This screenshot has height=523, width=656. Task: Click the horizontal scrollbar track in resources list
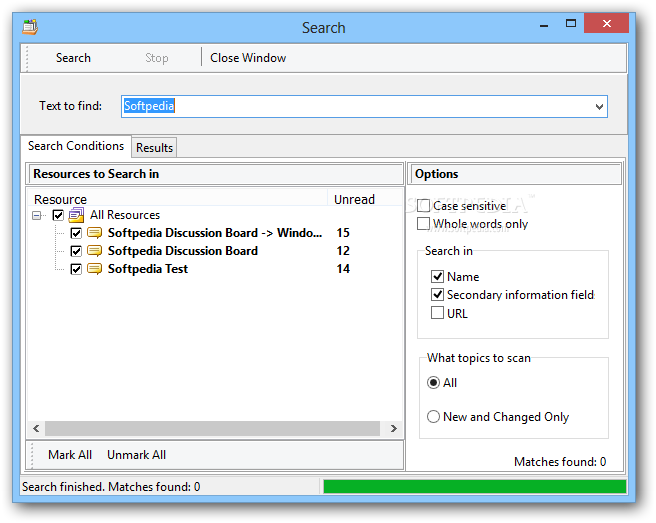(x=213, y=428)
